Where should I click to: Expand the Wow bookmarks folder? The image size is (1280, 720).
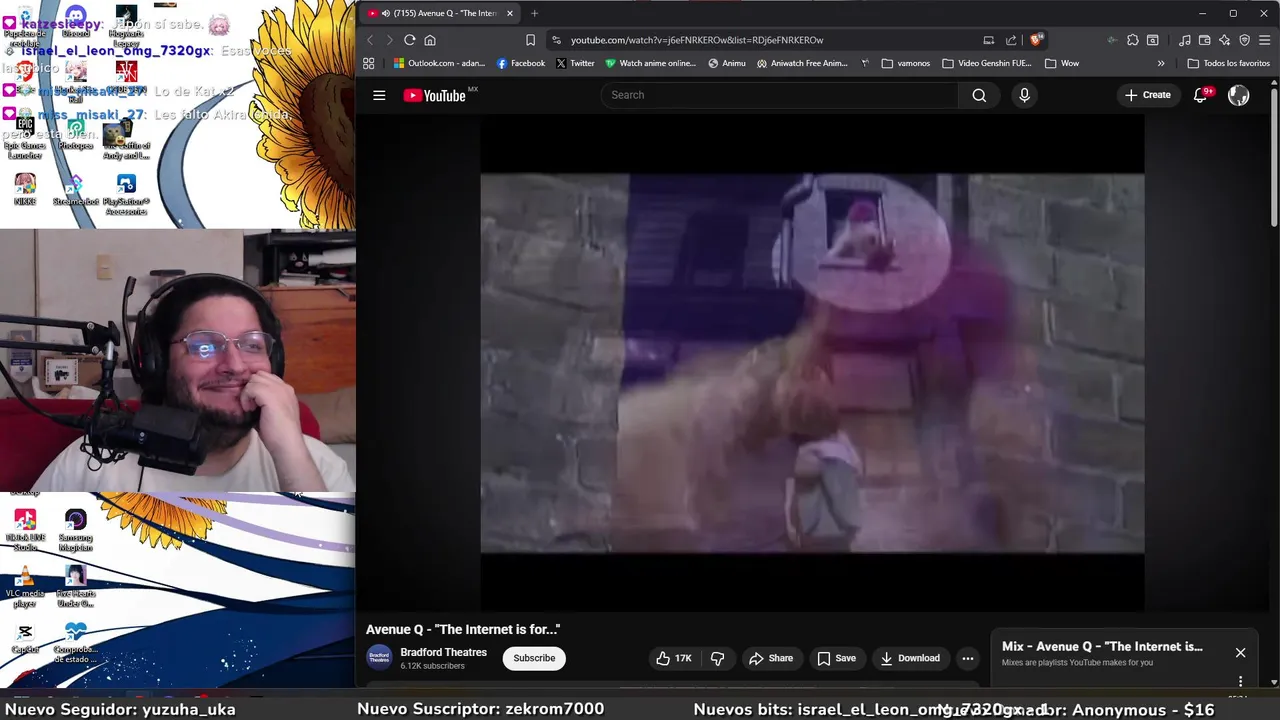pos(1062,63)
